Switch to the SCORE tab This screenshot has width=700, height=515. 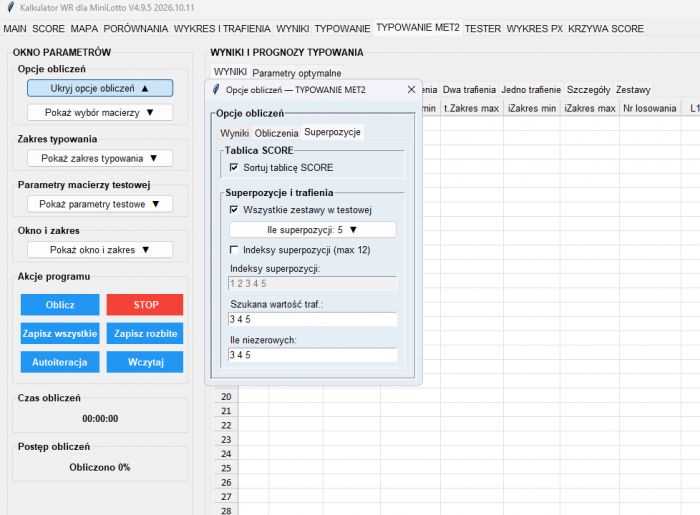point(48,29)
